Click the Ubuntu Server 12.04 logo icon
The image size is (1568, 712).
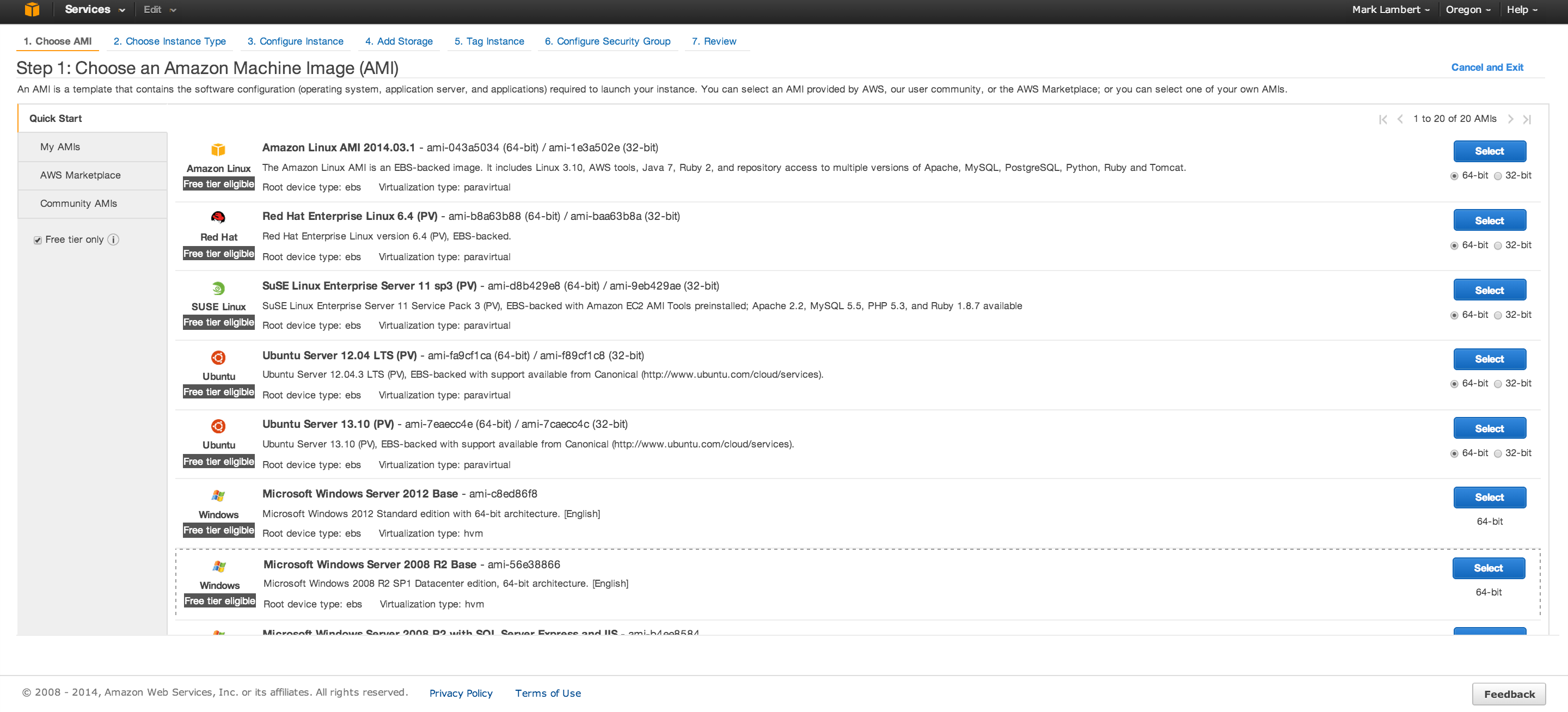(x=218, y=357)
